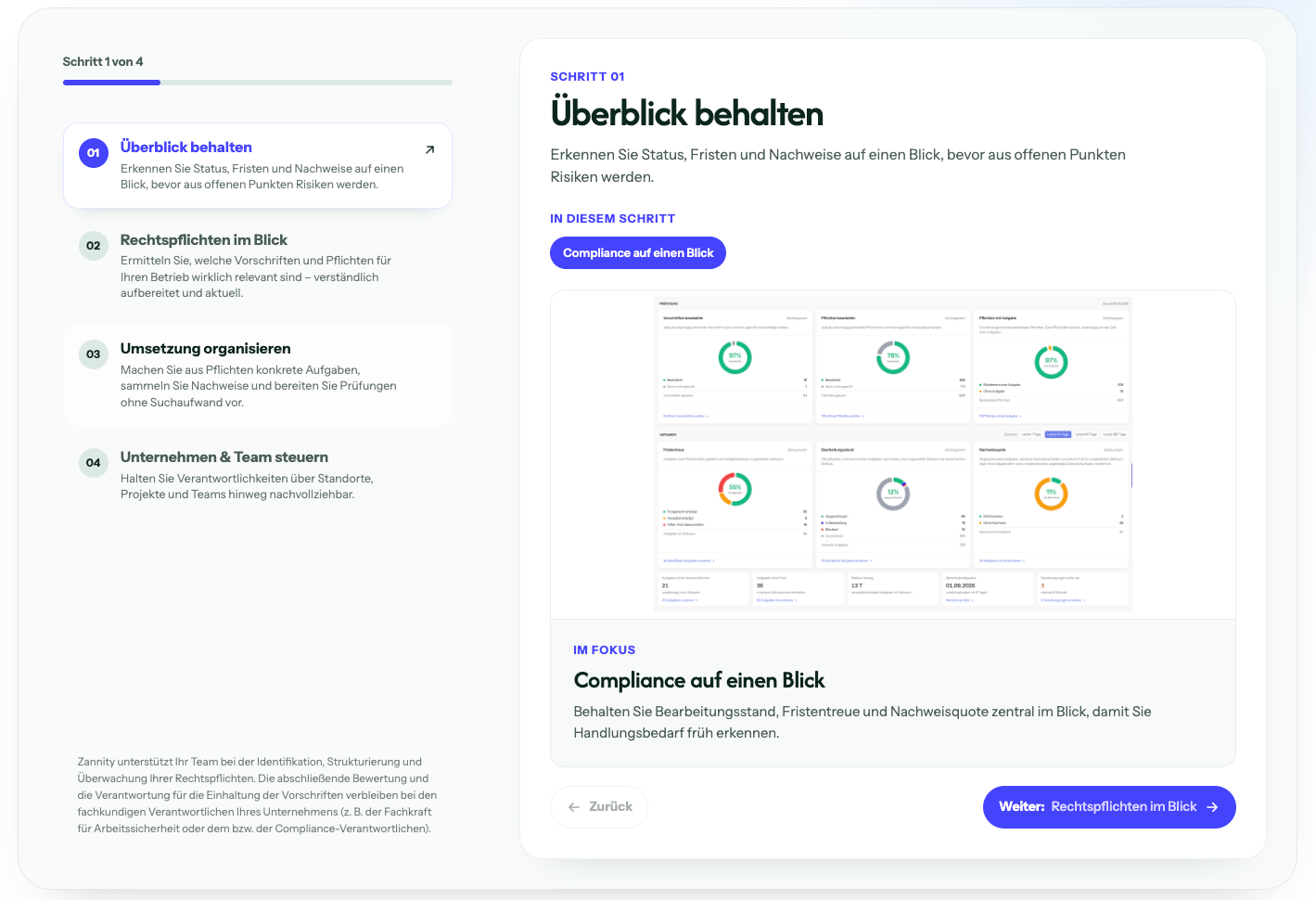This screenshot has height=900, width=1316.
Task: Select the 02 step number badge
Action: click(x=94, y=246)
